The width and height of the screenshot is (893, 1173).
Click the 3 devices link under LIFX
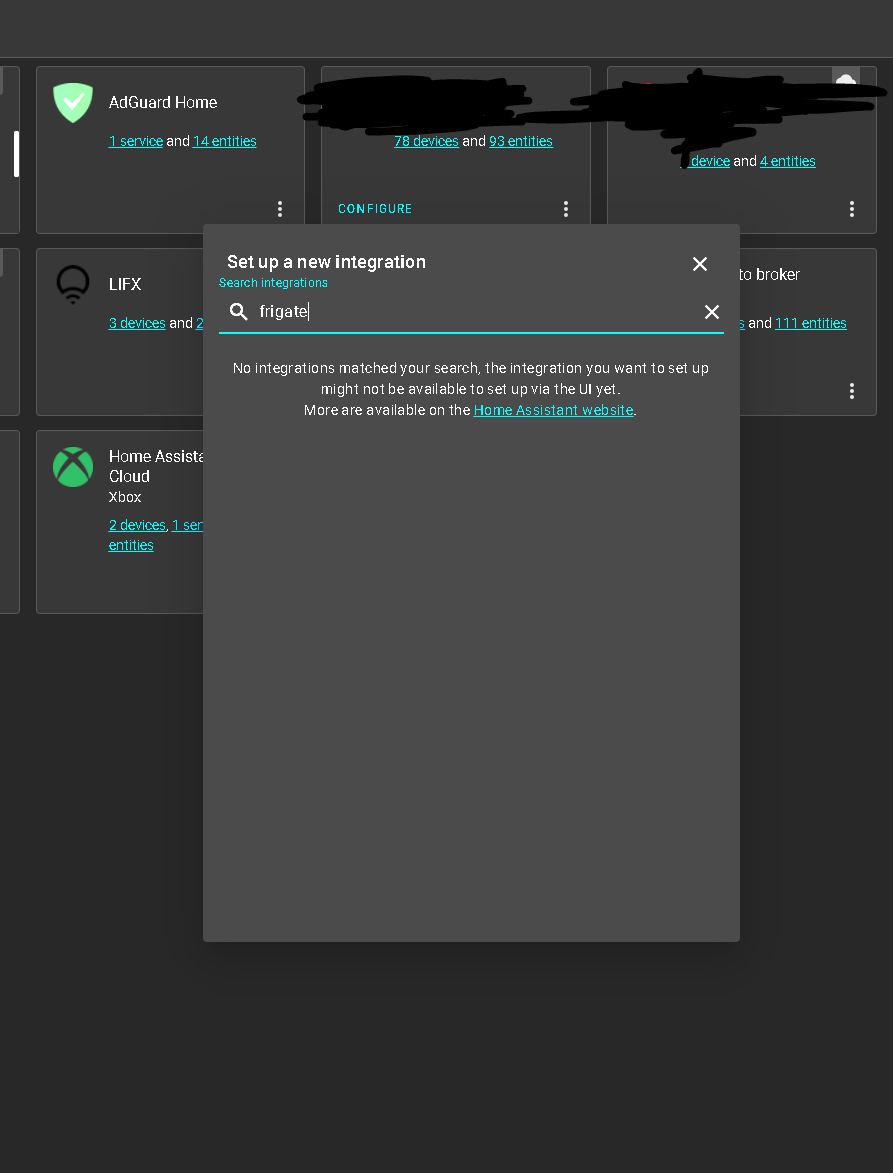coord(136,323)
